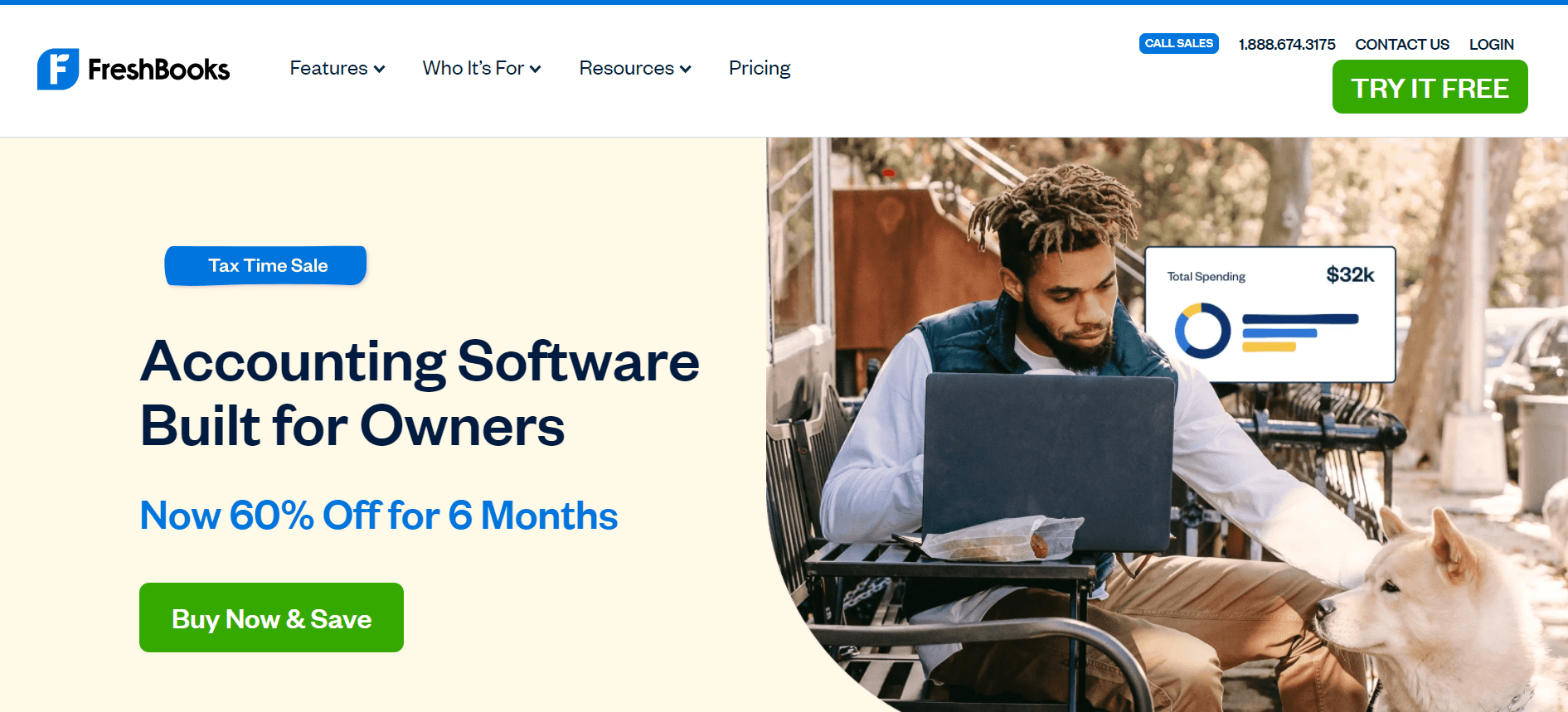Go to the Pricing page
This screenshot has height=712, width=1568.
pyautogui.click(x=760, y=68)
